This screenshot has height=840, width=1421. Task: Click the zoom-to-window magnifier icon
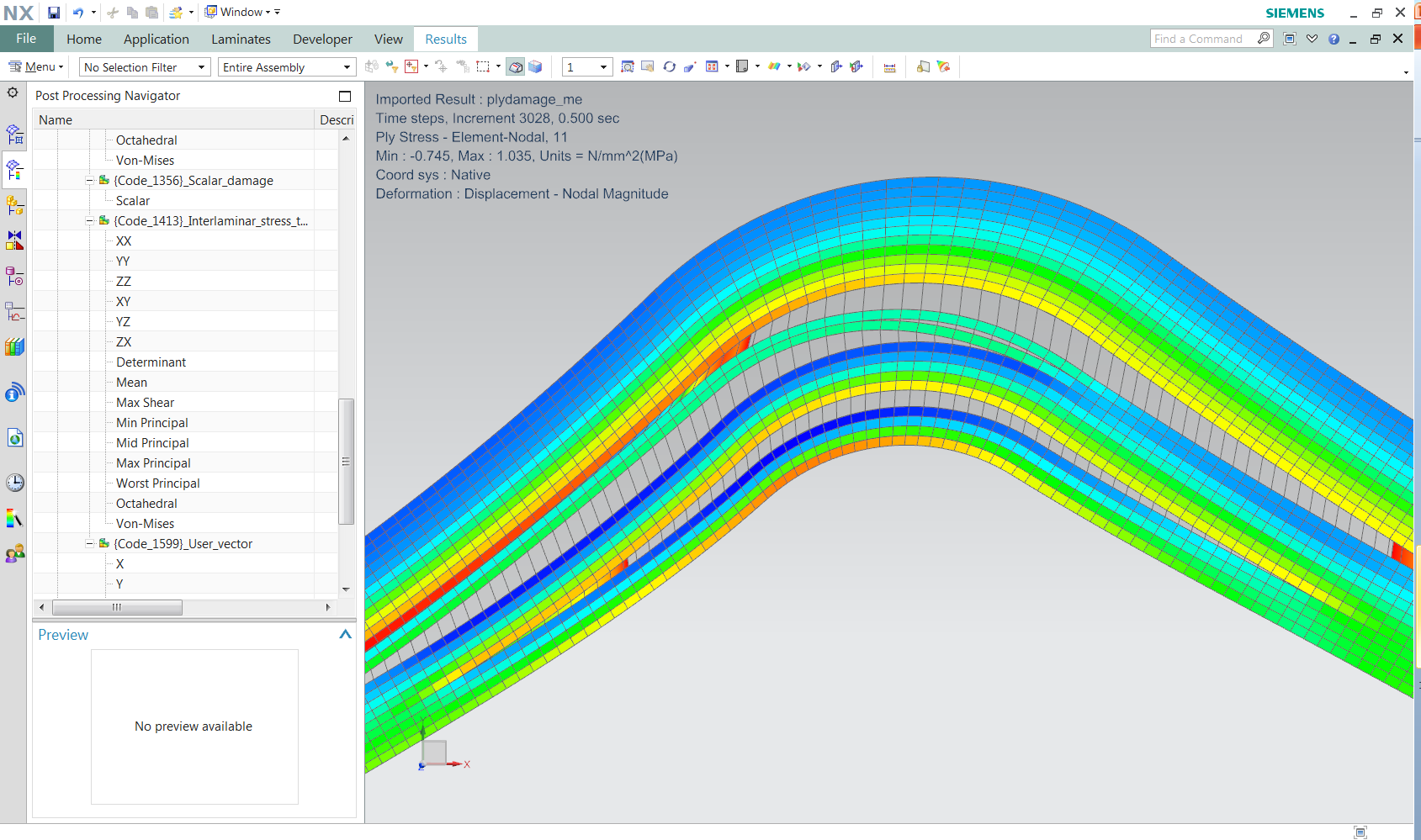[x=628, y=66]
